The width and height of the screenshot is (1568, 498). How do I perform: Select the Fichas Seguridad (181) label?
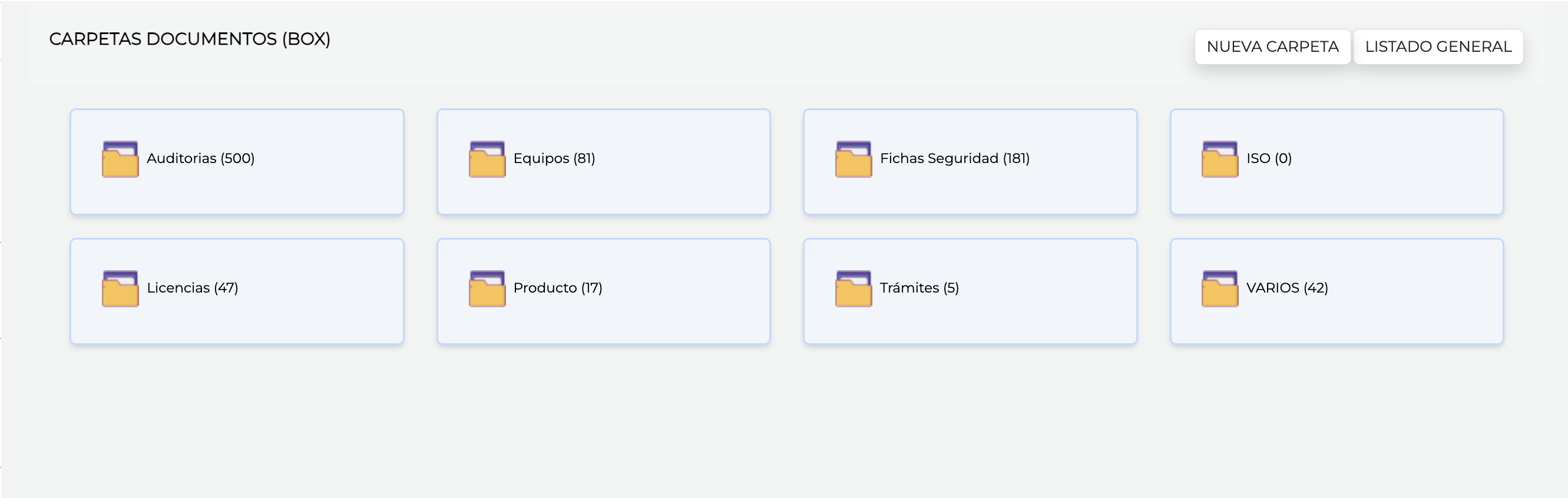[955, 158]
